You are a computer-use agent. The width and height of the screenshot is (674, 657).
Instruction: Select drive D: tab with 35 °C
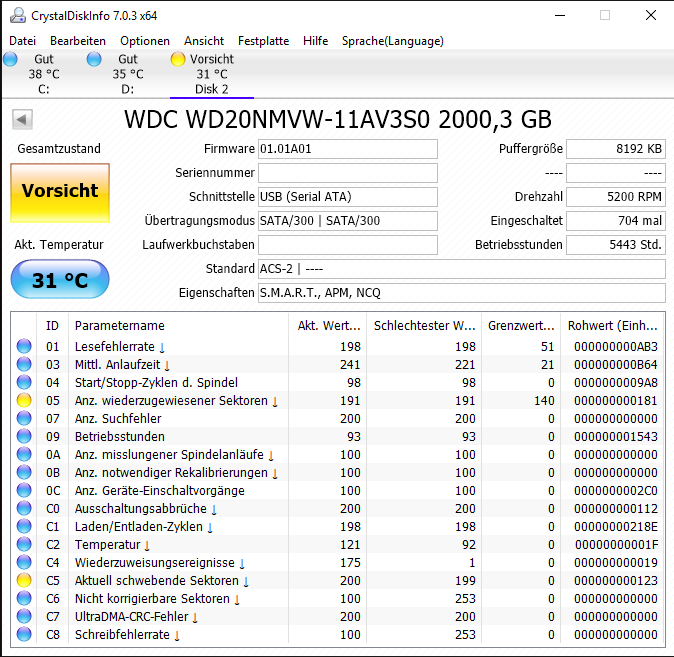127,74
